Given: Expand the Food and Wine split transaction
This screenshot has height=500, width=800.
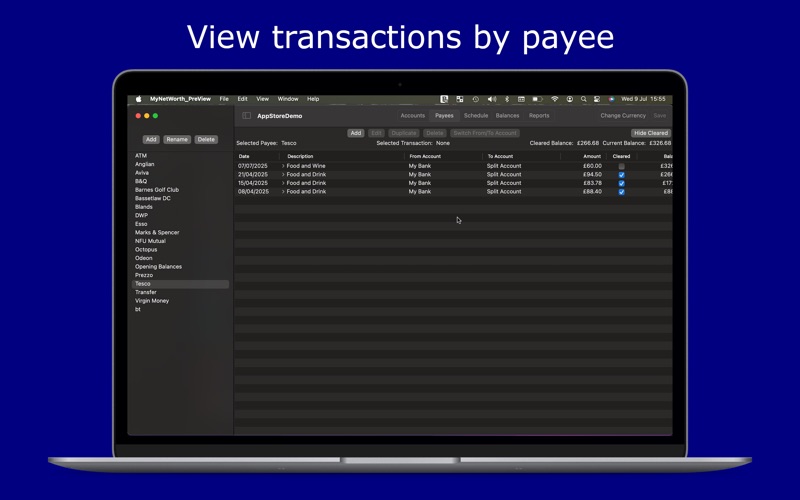Looking at the screenshot, I should (283, 166).
